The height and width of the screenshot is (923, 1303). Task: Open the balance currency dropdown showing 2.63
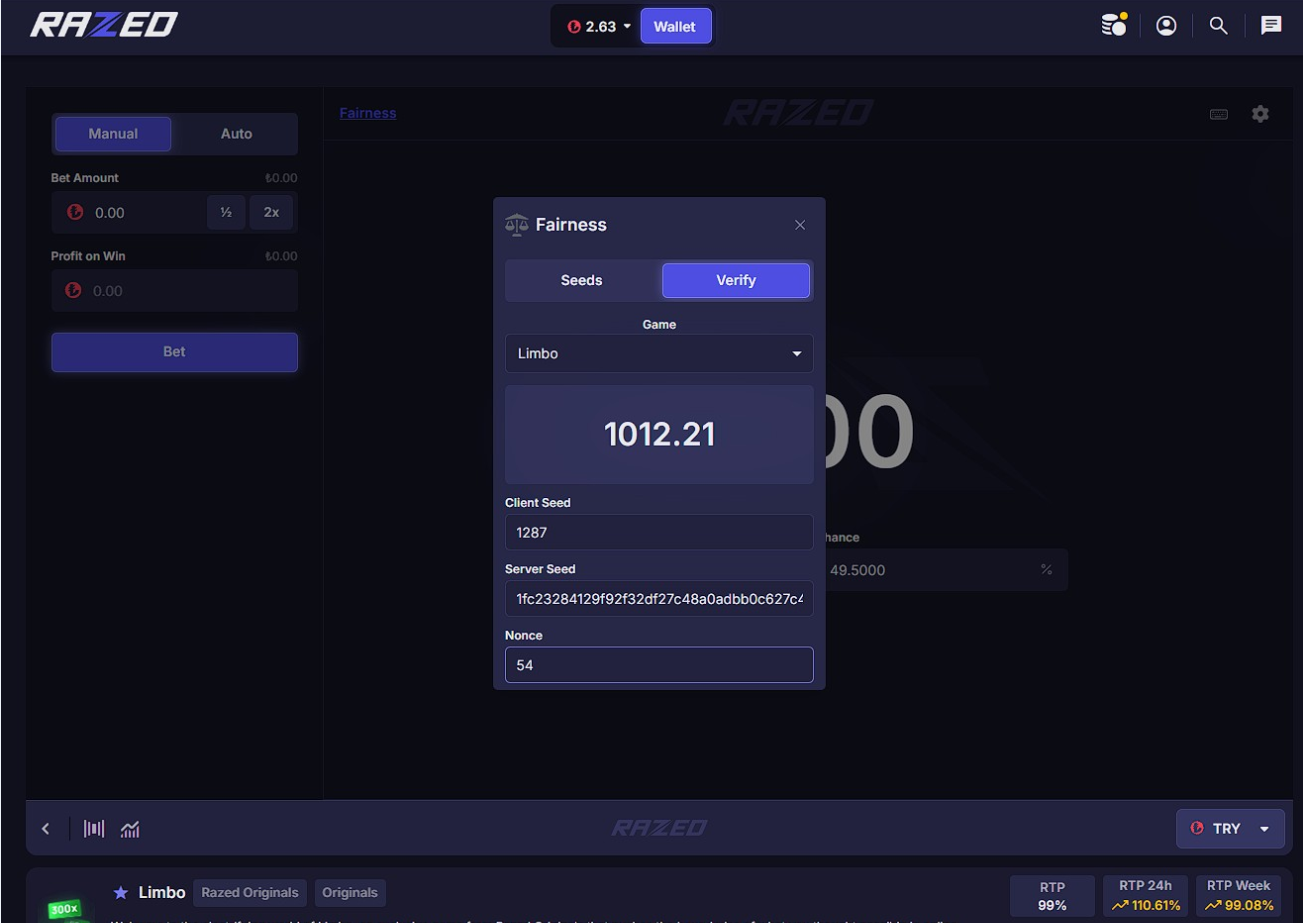pyautogui.click(x=599, y=27)
